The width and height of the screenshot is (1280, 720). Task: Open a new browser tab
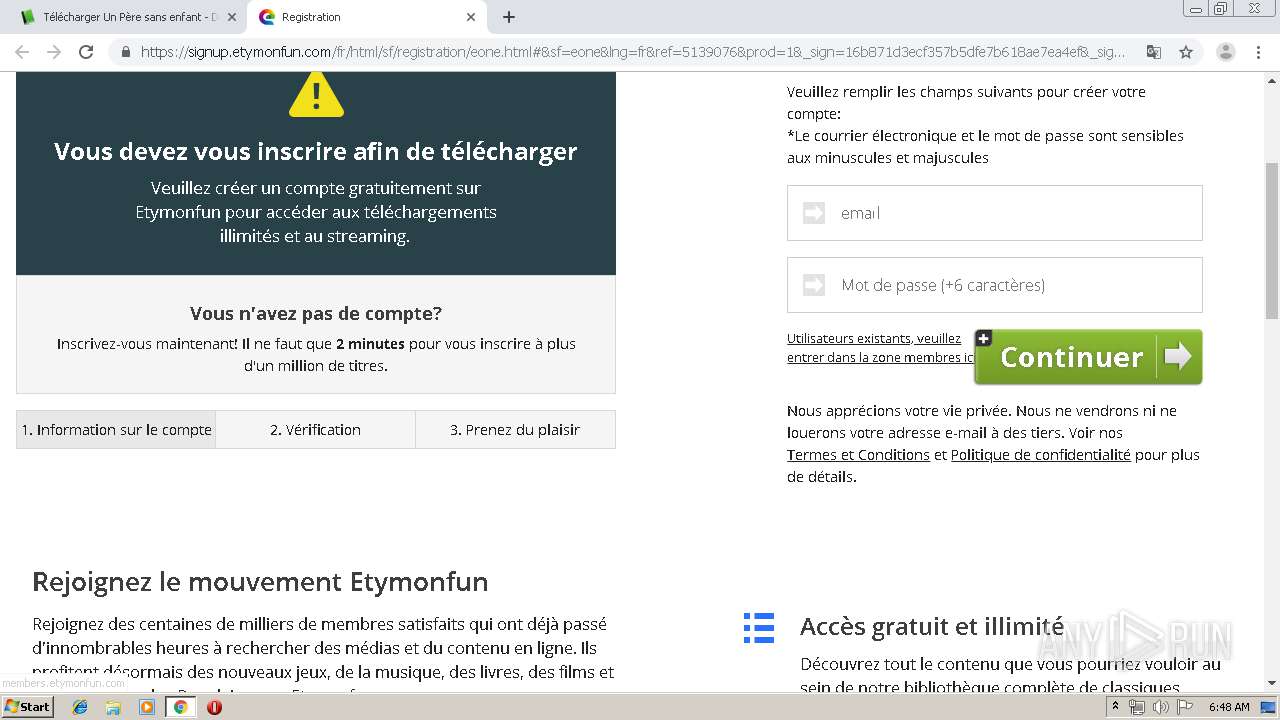508,17
